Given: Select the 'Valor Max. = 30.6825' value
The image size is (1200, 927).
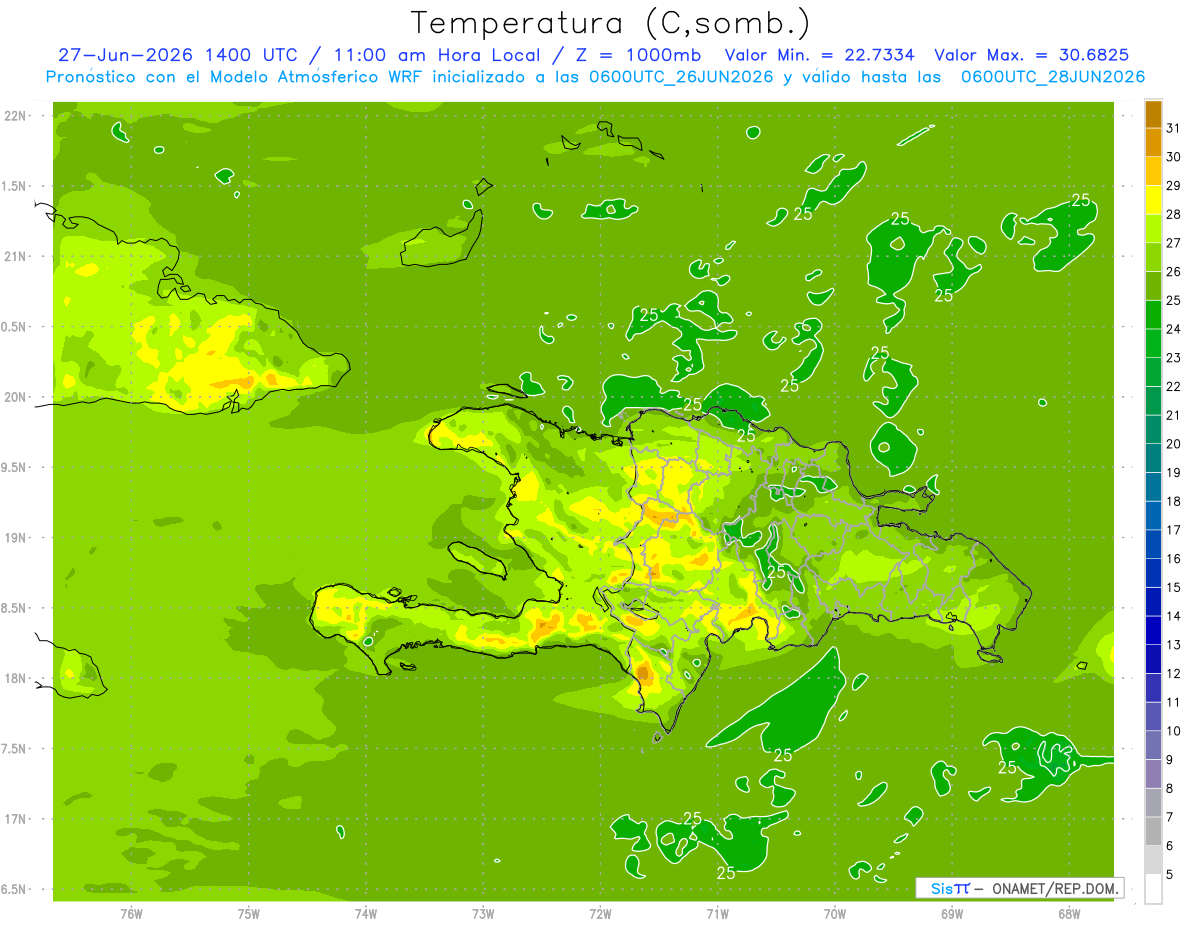Looking at the screenshot, I should [1032, 55].
